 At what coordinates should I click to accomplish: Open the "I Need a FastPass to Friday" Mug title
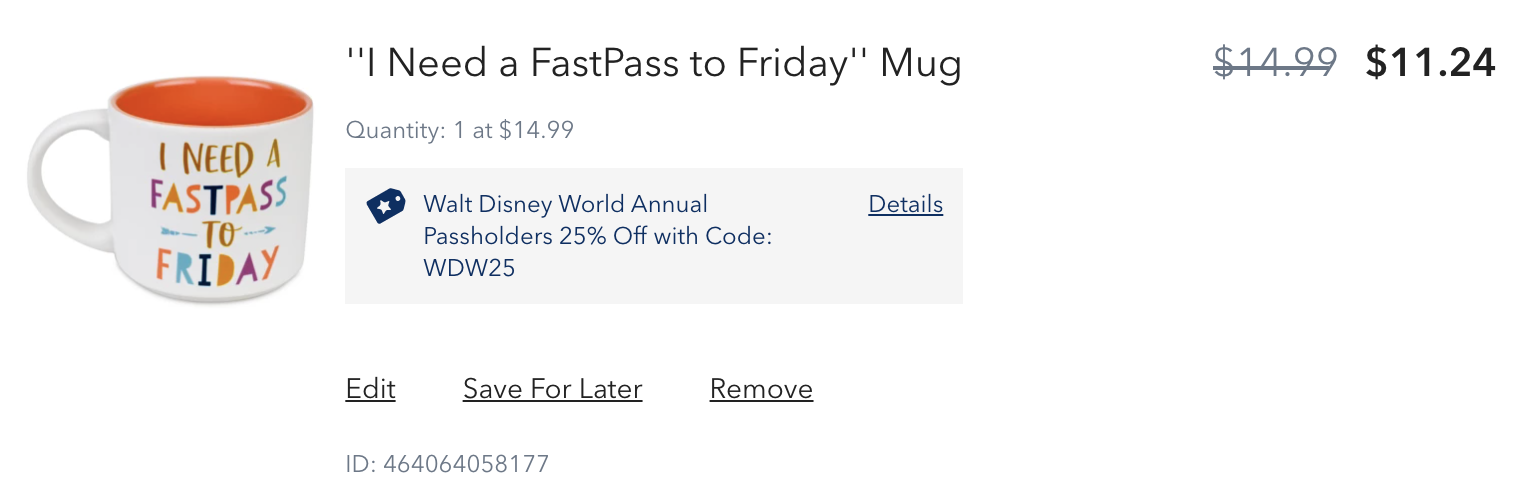coord(653,64)
